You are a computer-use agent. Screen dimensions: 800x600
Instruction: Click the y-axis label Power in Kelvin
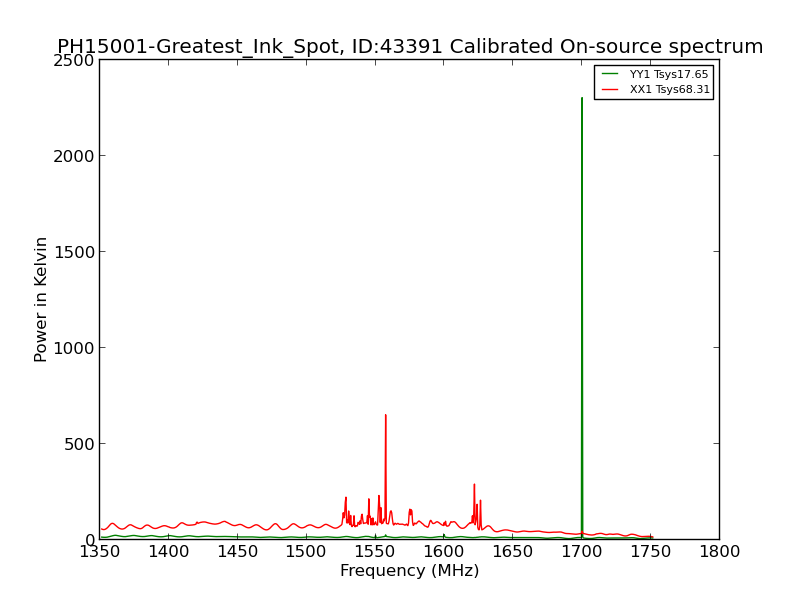[40, 299]
